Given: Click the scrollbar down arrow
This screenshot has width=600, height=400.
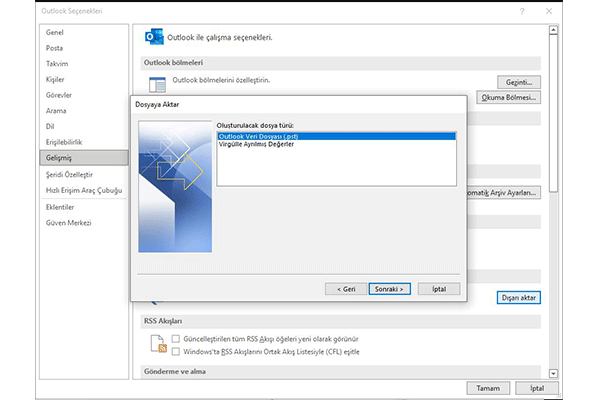Looking at the screenshot, I should pos(553,373).
